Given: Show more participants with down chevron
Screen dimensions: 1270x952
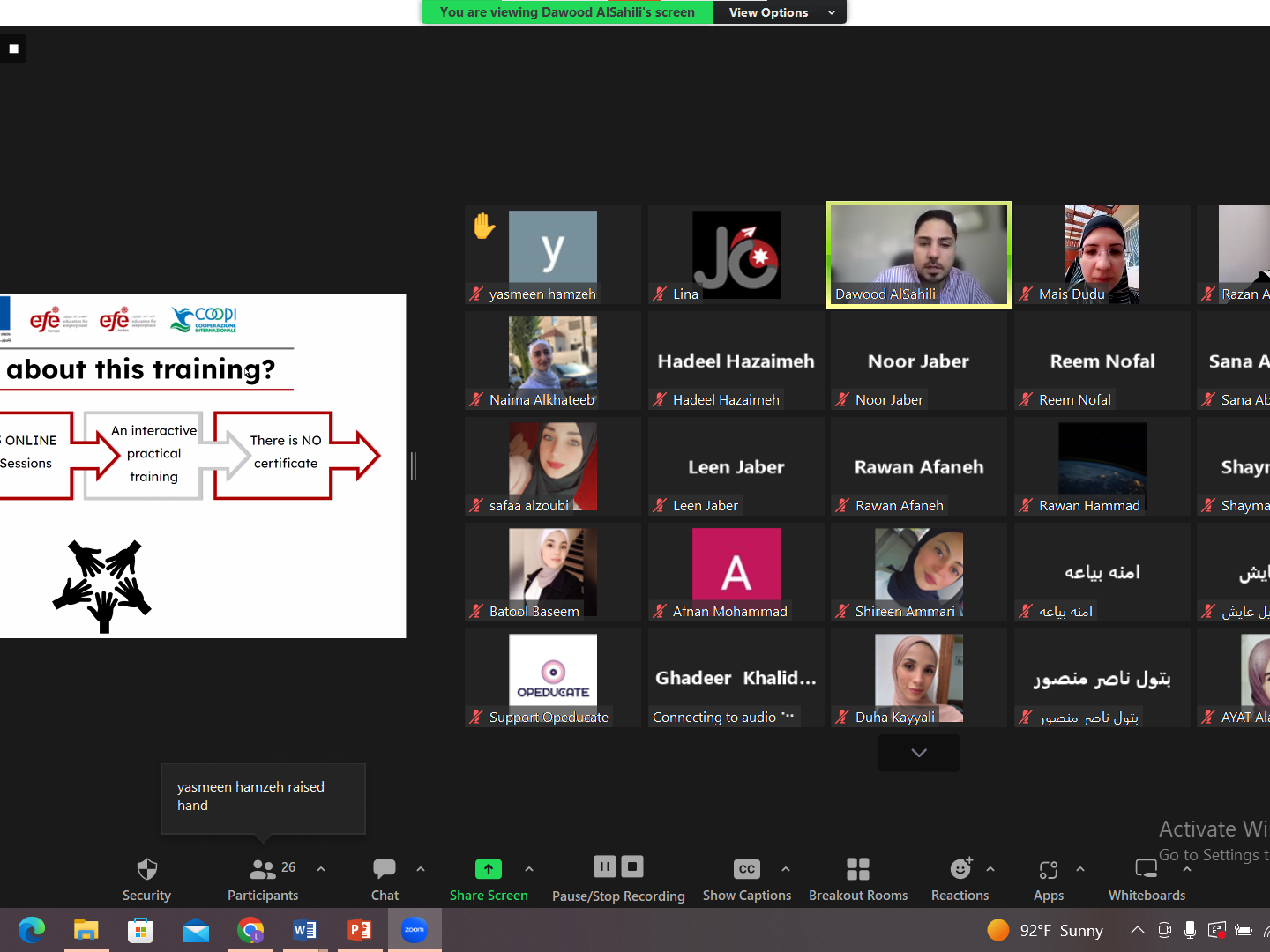Looking at the screenshot, I should point(919,753).
